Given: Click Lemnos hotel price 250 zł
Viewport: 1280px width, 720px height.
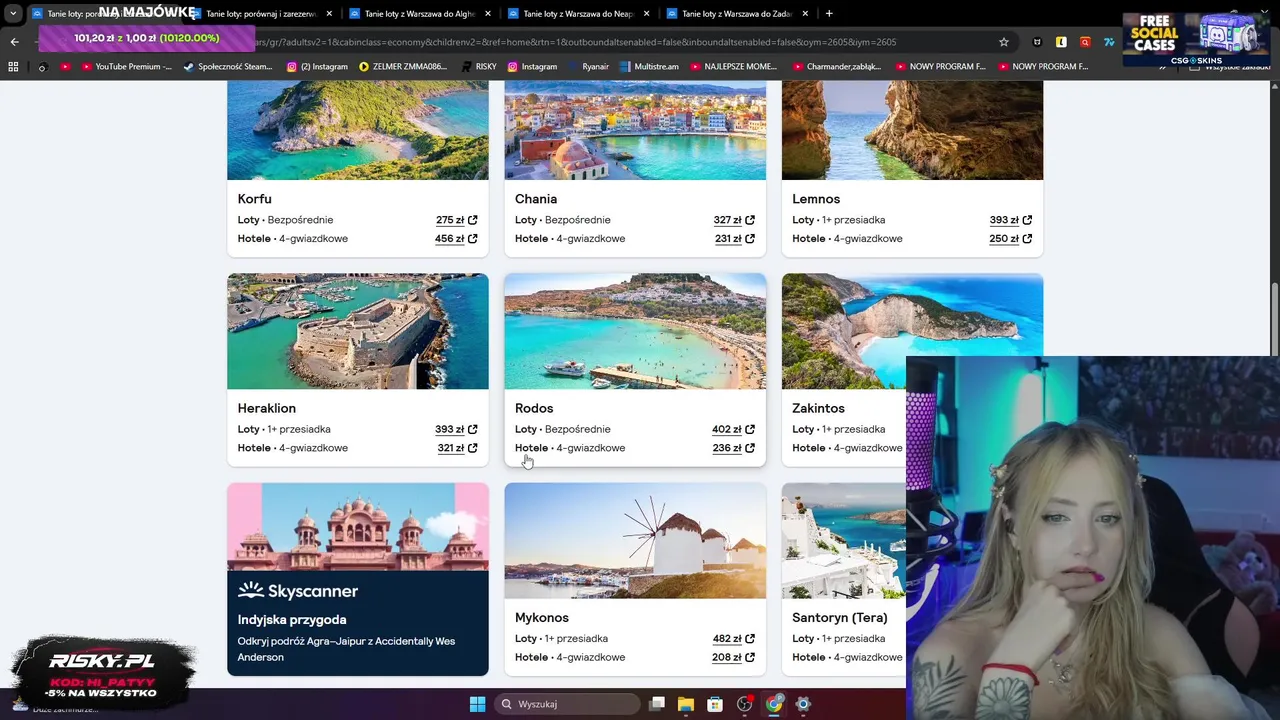Looking at the screenshot, I should coord(1004,239).
